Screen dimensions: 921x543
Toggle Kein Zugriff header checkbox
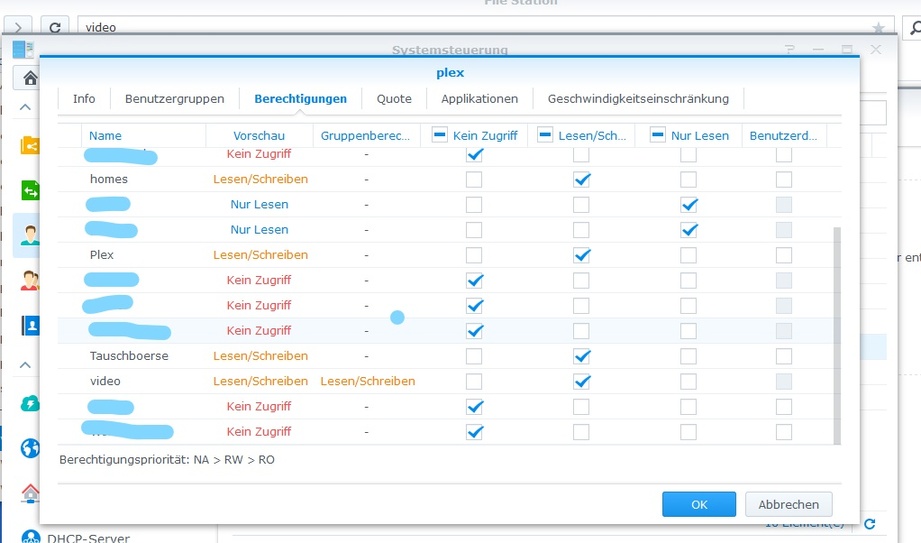point(439,135)
